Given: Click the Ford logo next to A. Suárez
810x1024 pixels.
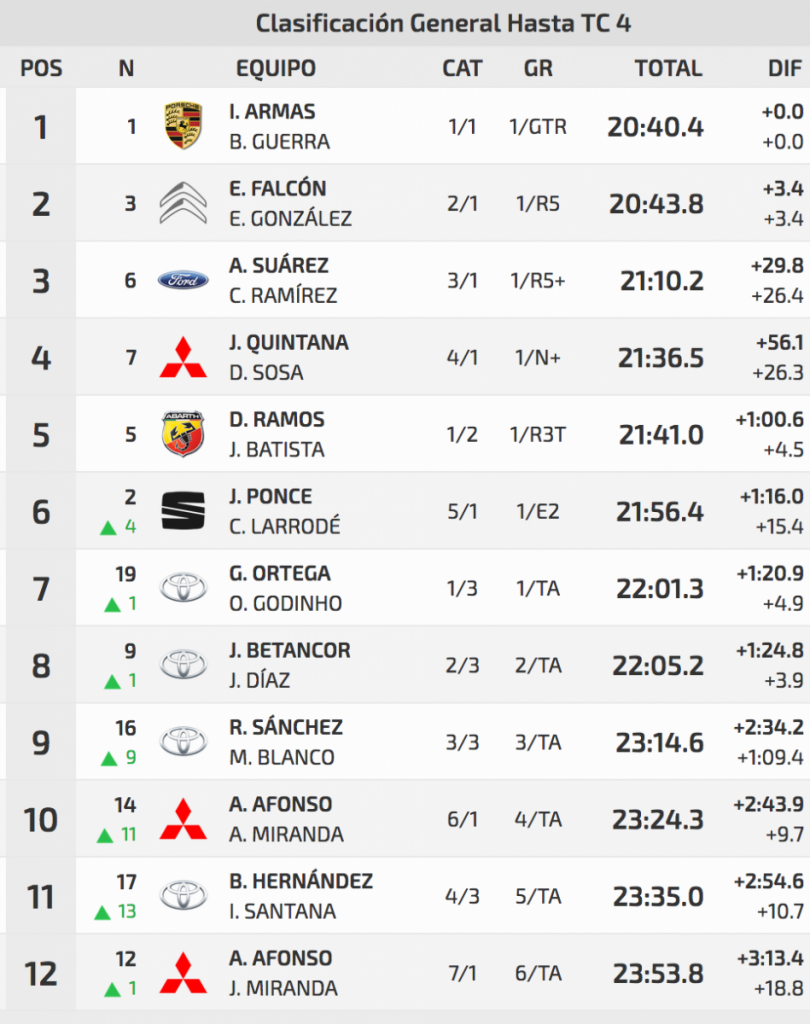Looking at the screenshot, I should 183,280.
